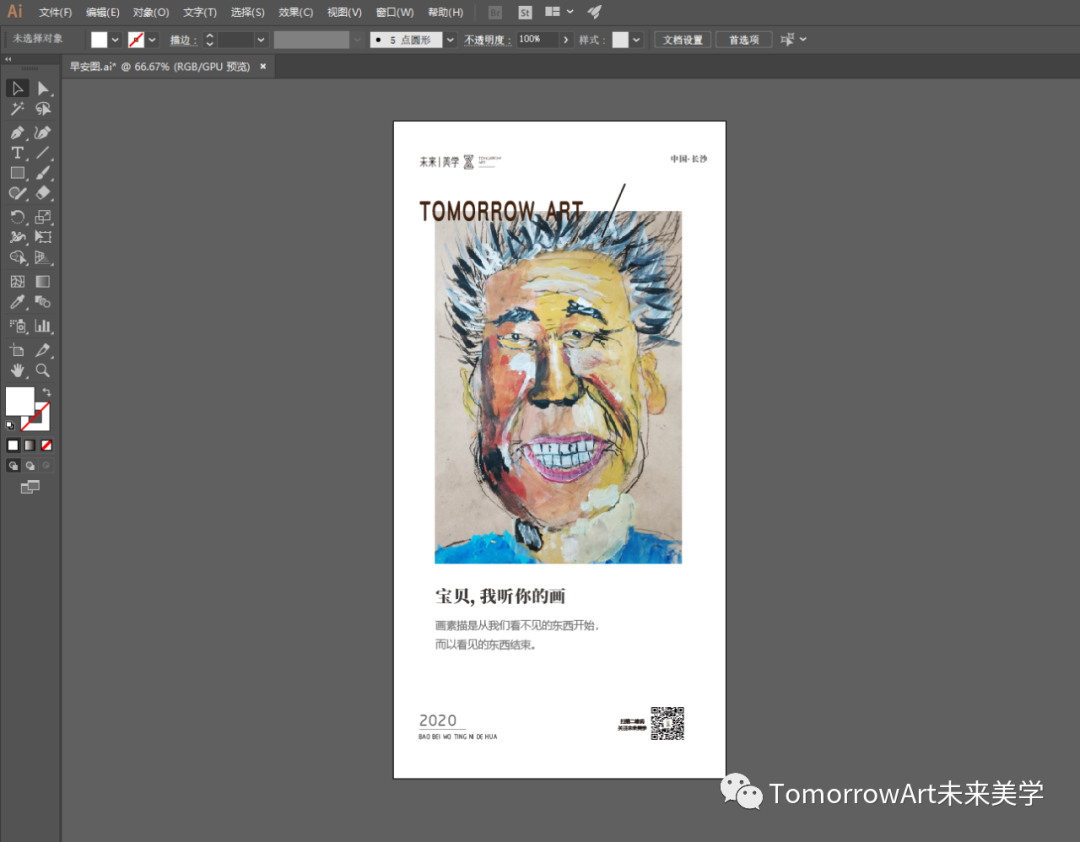This screenshot has width=1080, height=842.
Task: Reset to default fill and stroke
Action: pyautogui.click(x=10, y=425)
